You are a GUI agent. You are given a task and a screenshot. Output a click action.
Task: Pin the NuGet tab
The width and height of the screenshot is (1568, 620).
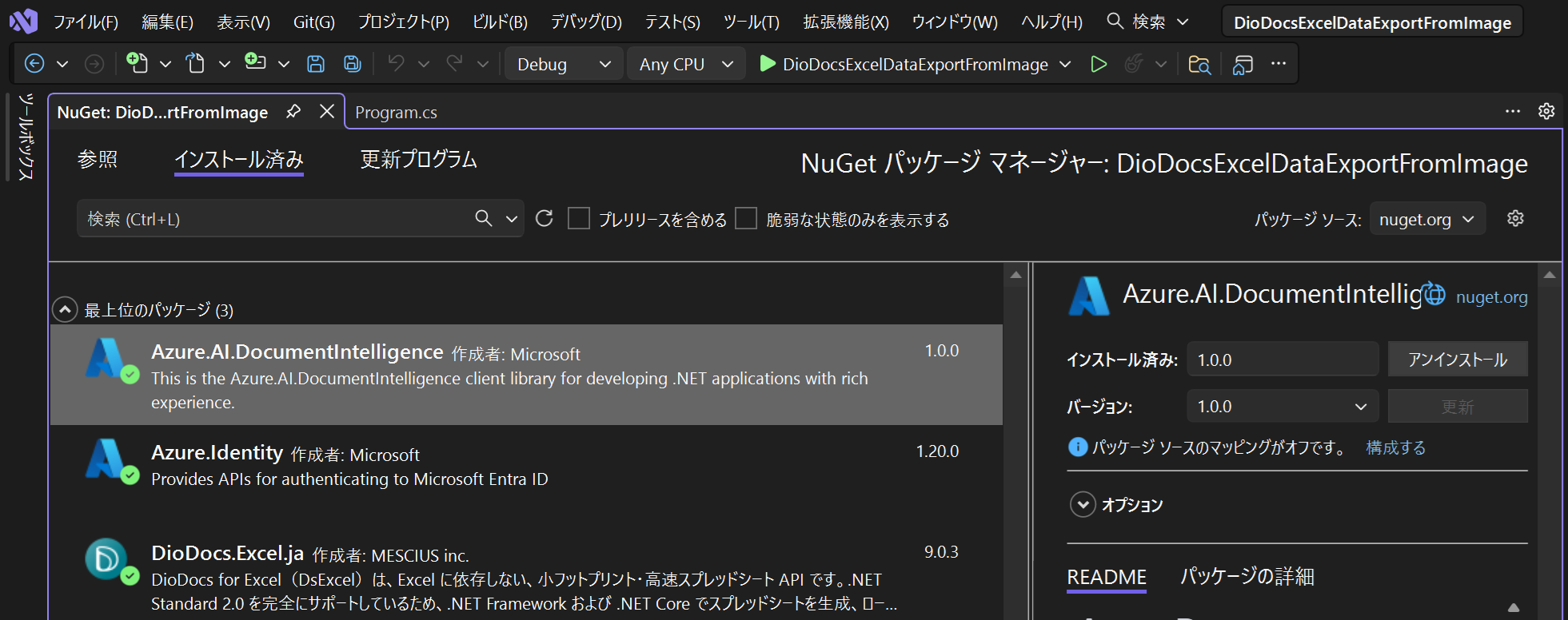click(x=293, y=112)
